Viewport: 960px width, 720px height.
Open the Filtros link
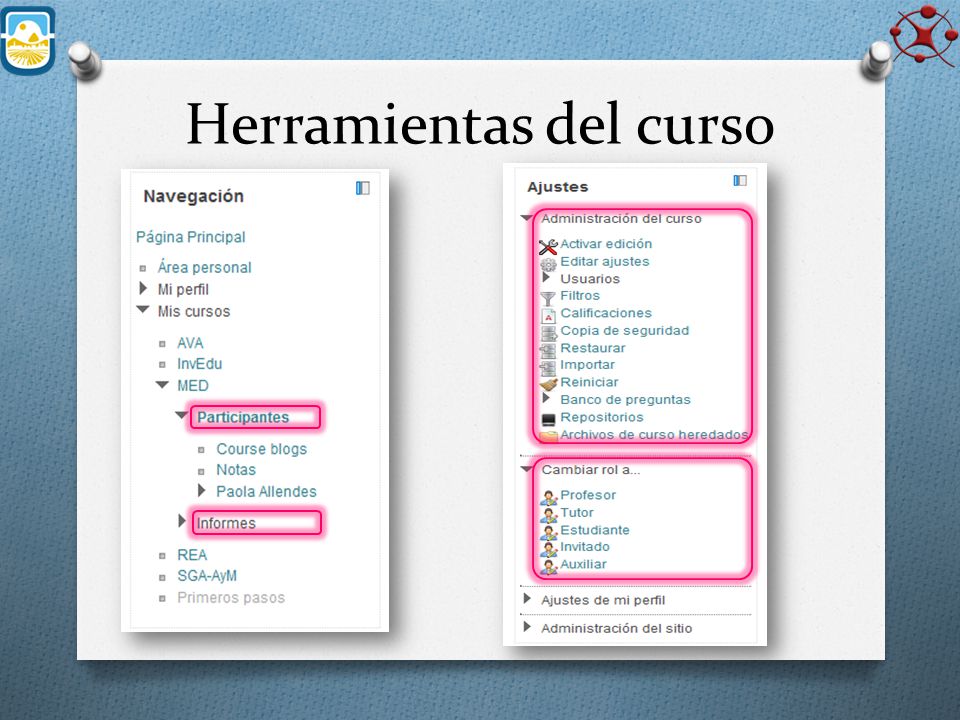580,296
